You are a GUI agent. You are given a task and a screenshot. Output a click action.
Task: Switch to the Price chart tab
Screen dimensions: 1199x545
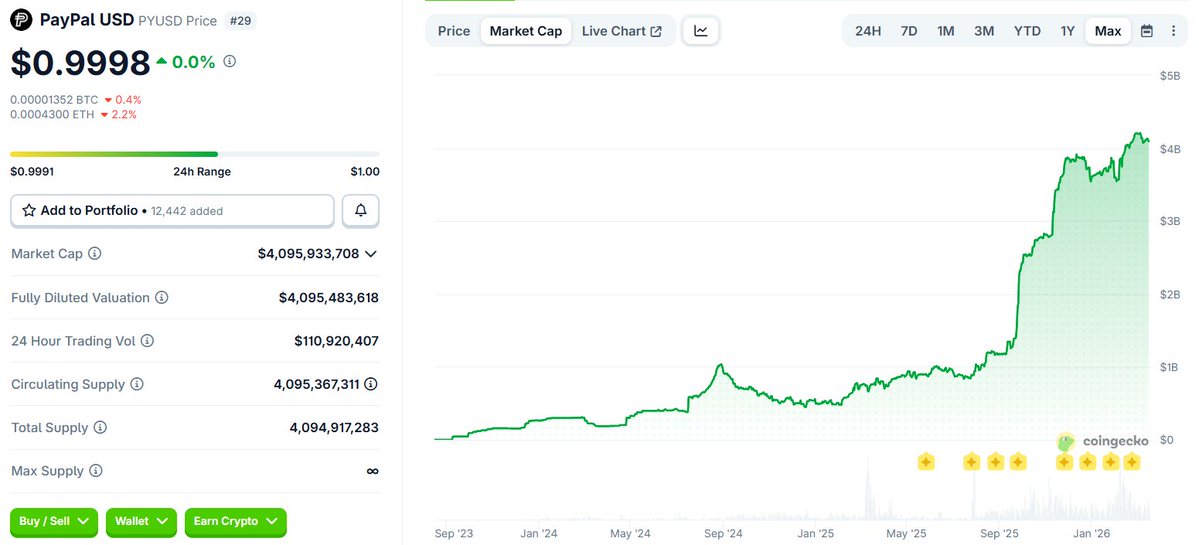pos(454,31)
